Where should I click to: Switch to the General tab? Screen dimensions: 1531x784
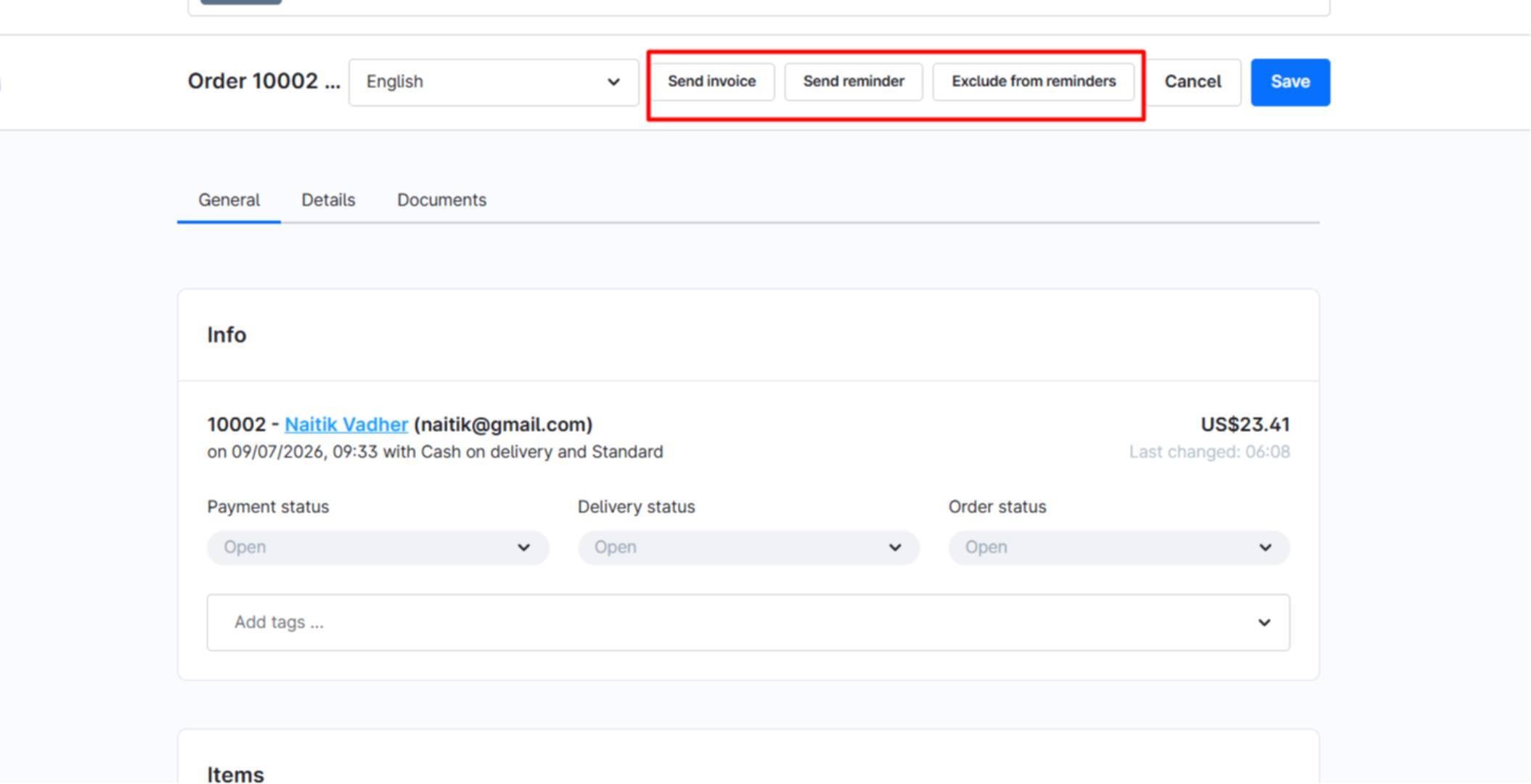point(229,200)
